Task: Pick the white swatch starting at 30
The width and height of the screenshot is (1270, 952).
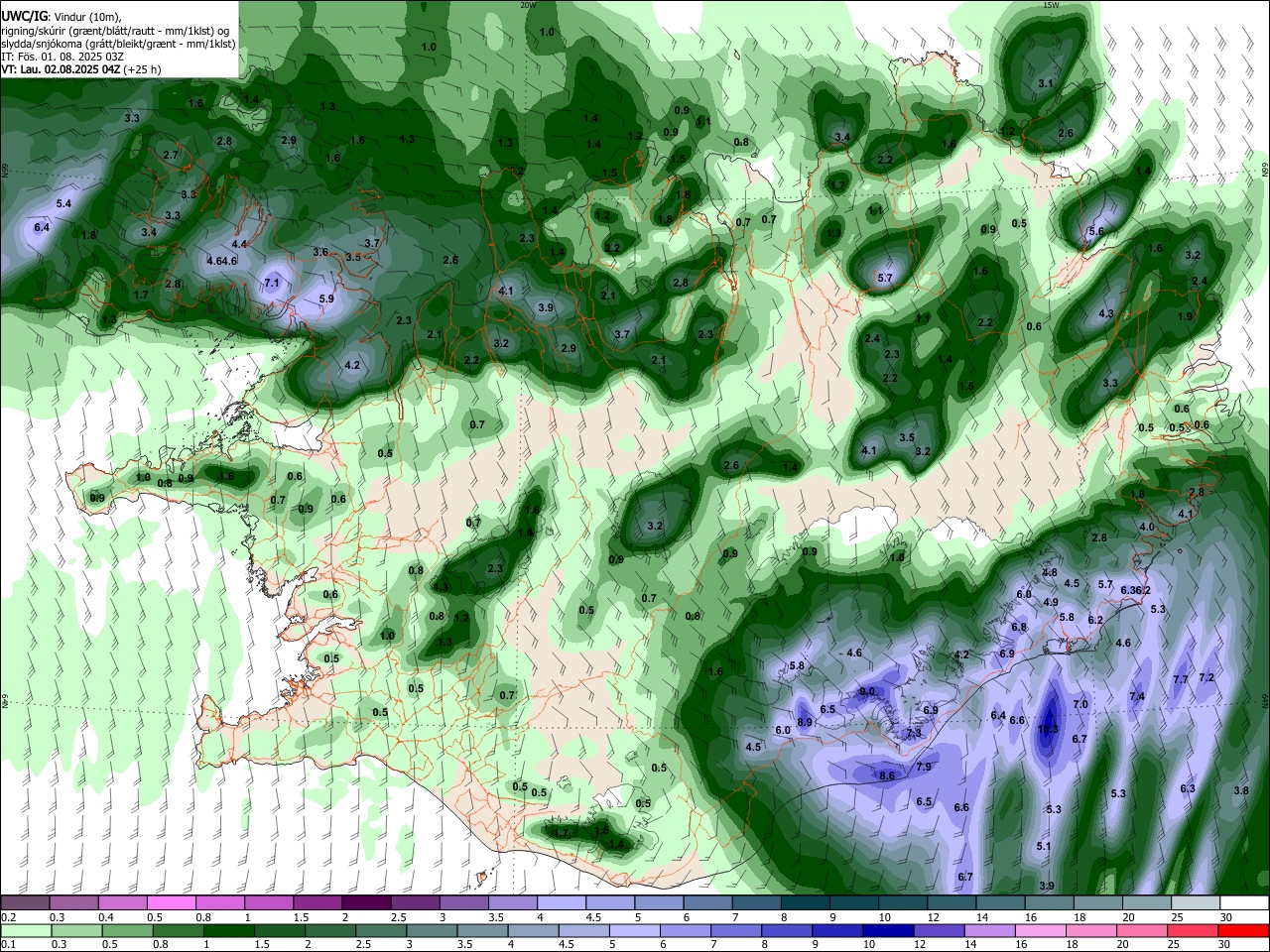Action: pos(1244,903)
